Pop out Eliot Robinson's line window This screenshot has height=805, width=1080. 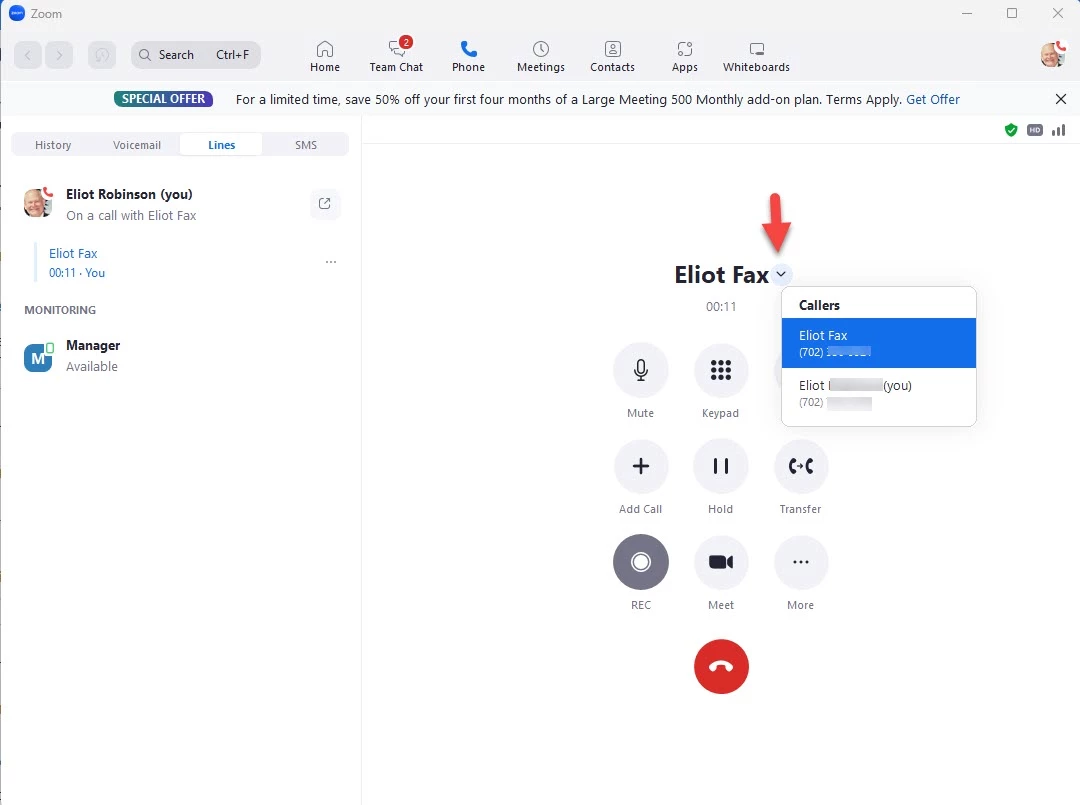[x=324, y=204]
